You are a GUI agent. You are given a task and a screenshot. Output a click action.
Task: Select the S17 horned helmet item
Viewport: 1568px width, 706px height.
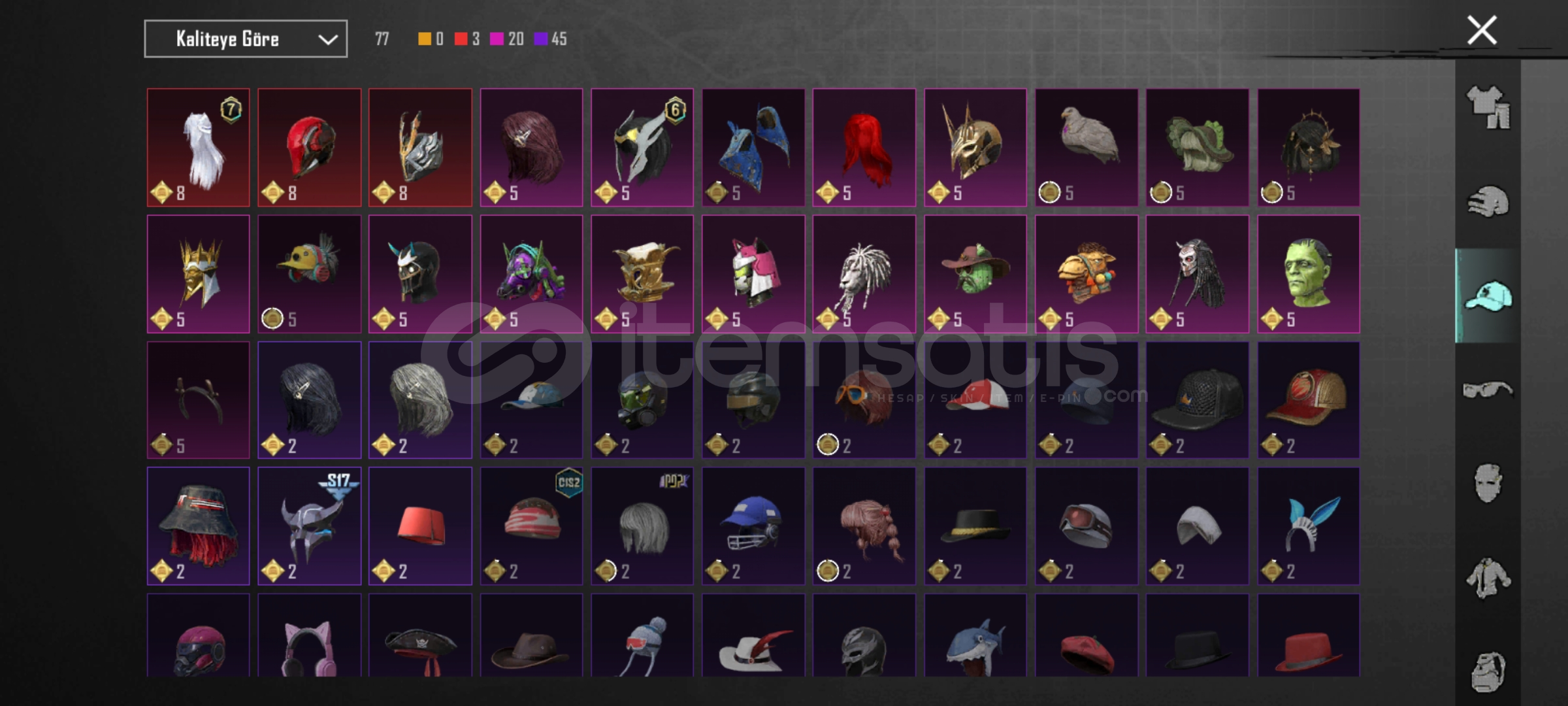coord(309,526)
